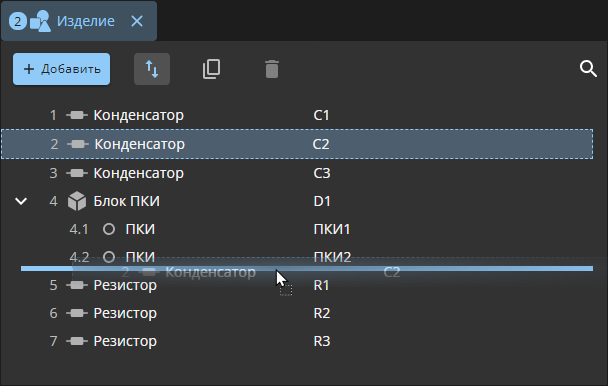Click the shapes icon in Изделие tab
The width and height of the screenshot is (608, 386).
point(40,21)
